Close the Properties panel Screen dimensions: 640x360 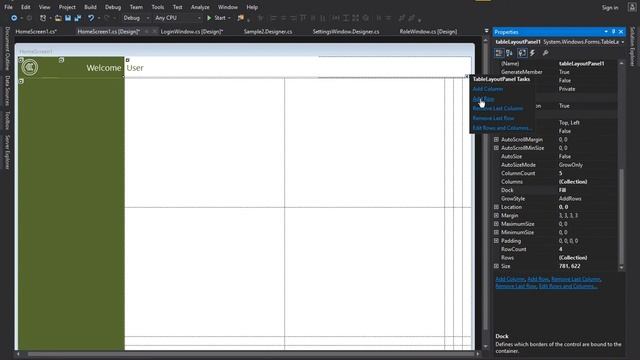(x=621, y=32)
